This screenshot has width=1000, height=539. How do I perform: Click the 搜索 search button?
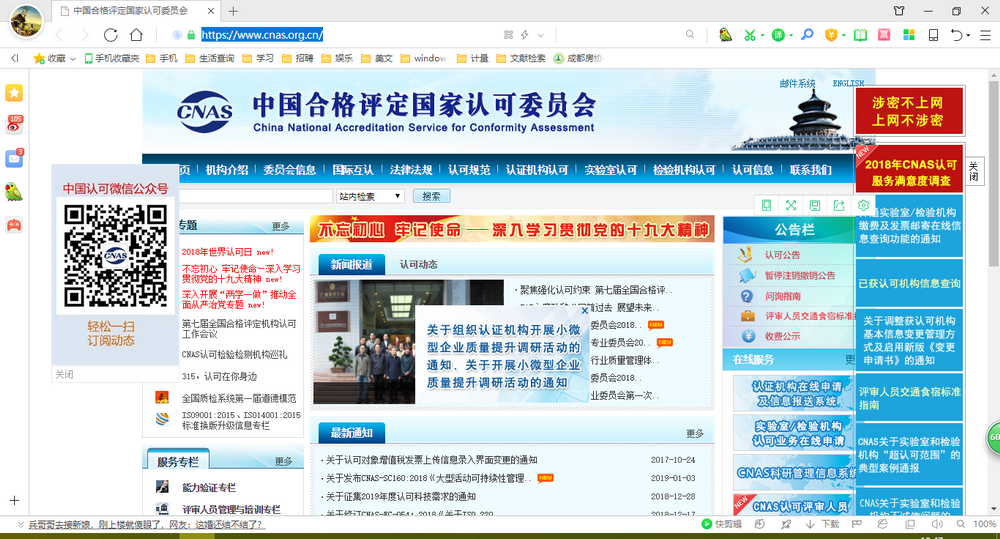click(431, 196)
